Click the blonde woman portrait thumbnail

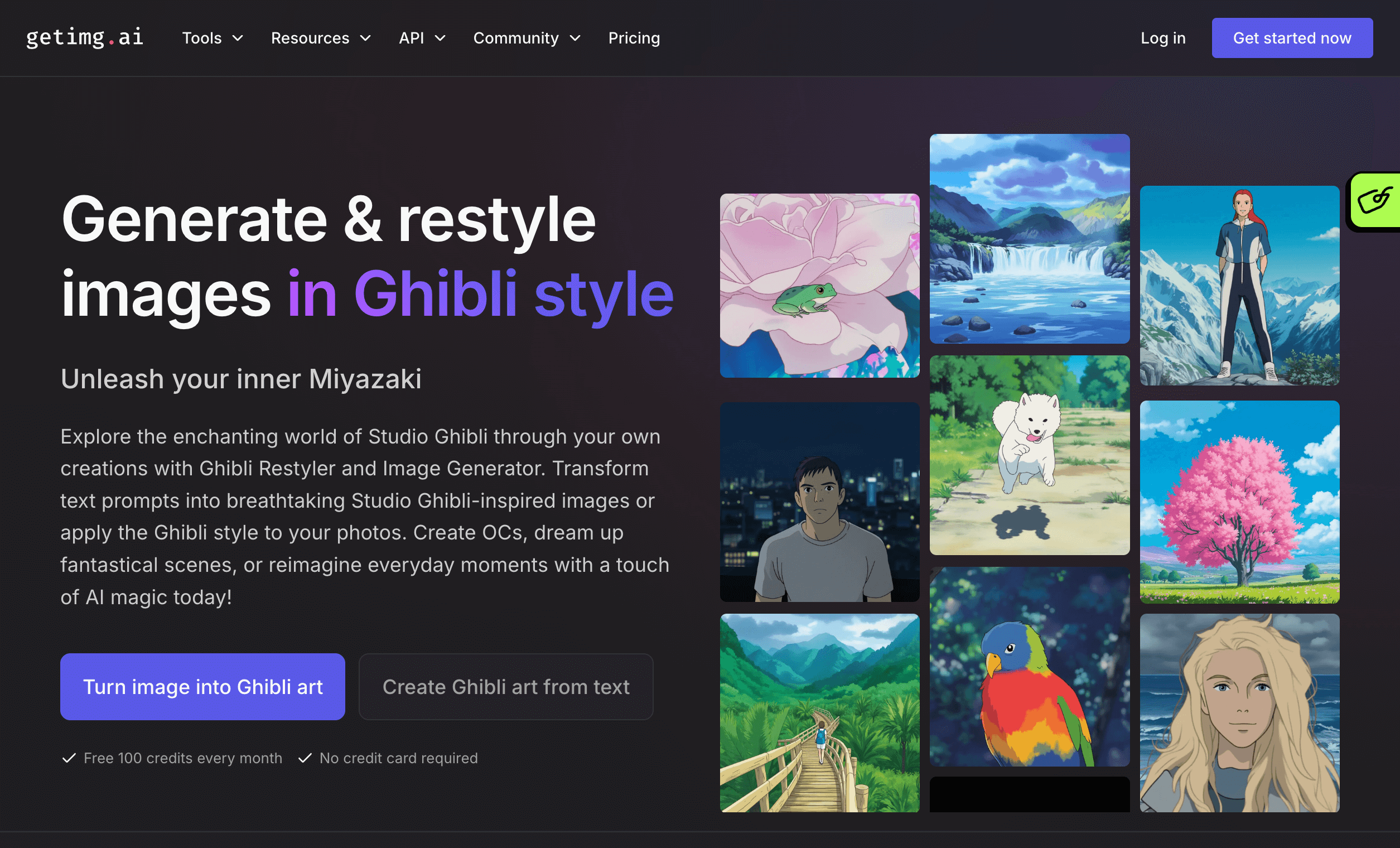tap(1240, 714)
